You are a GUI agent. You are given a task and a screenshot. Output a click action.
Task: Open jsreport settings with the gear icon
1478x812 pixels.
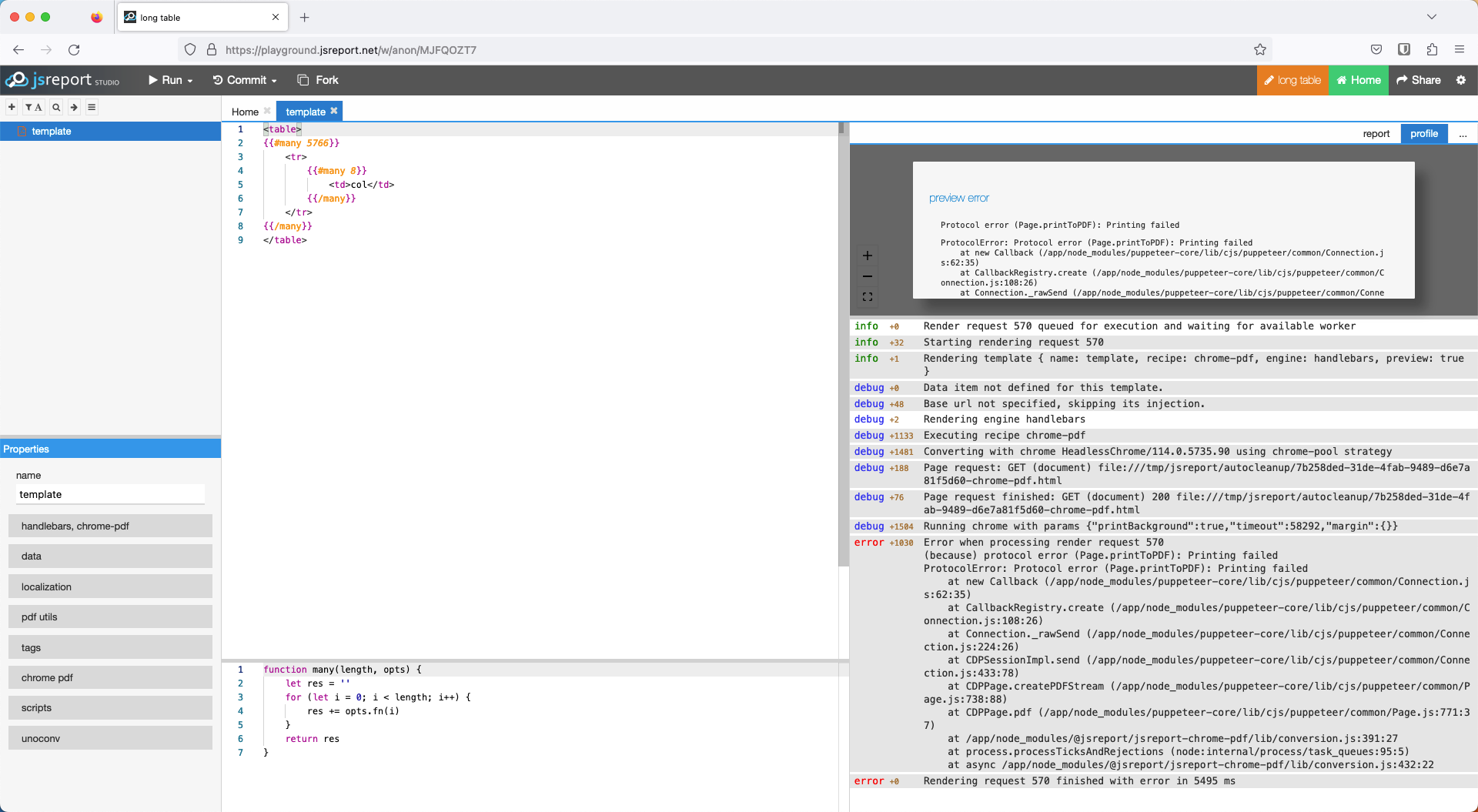click(x=1461, y=80)
